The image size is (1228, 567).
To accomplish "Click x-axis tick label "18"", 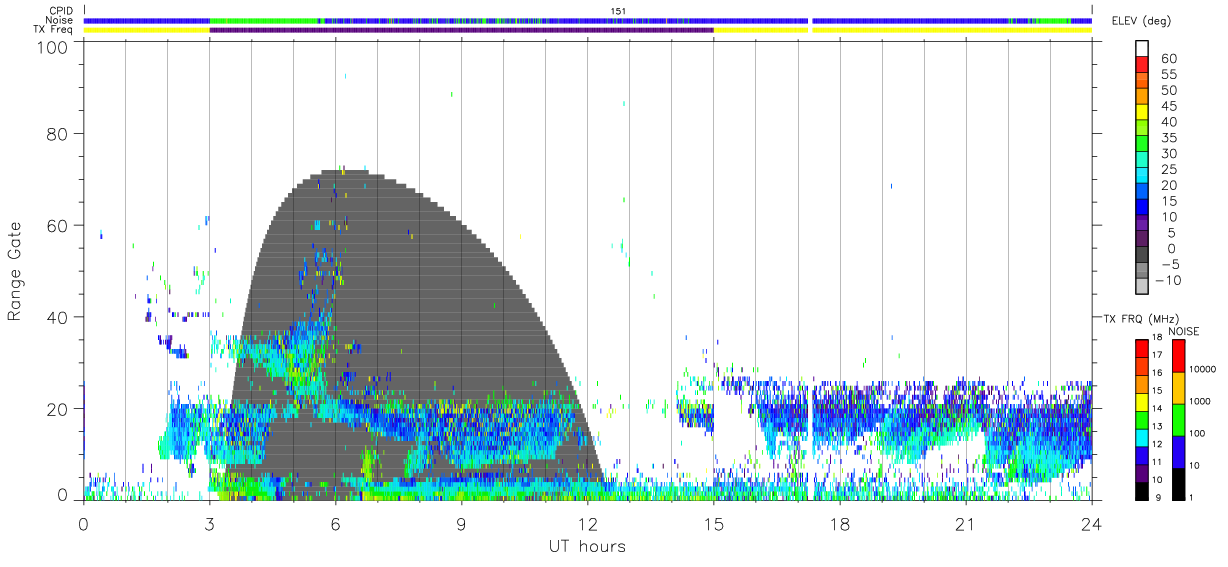I will [839, 523].
